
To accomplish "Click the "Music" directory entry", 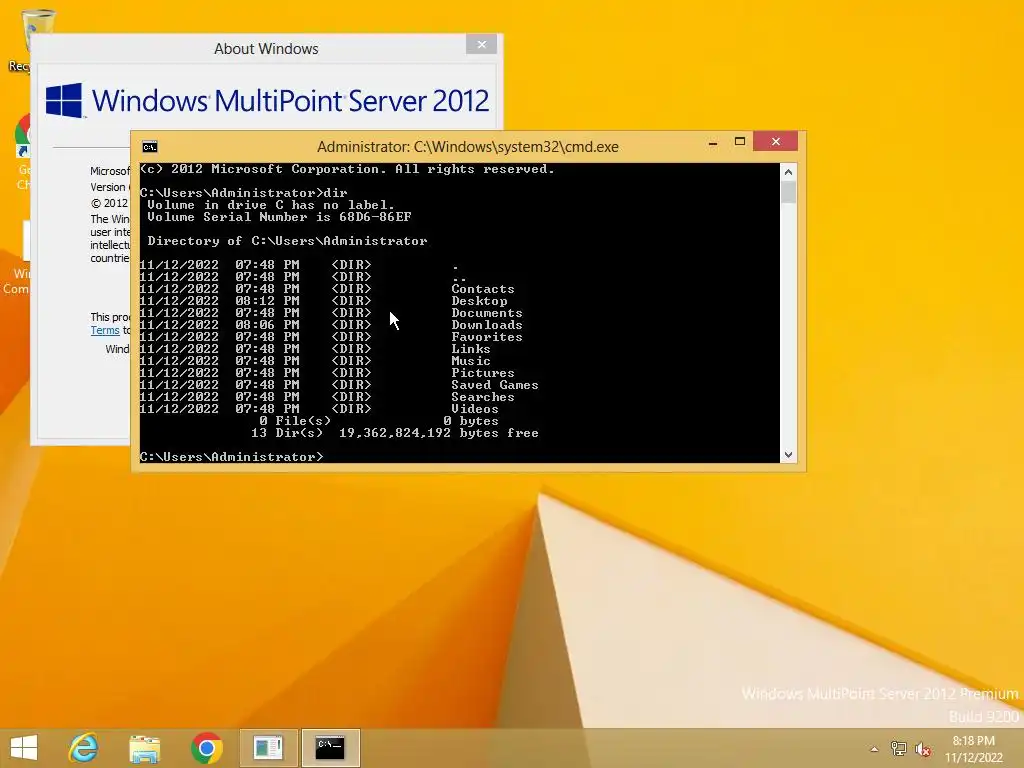I will coord(471,361).
